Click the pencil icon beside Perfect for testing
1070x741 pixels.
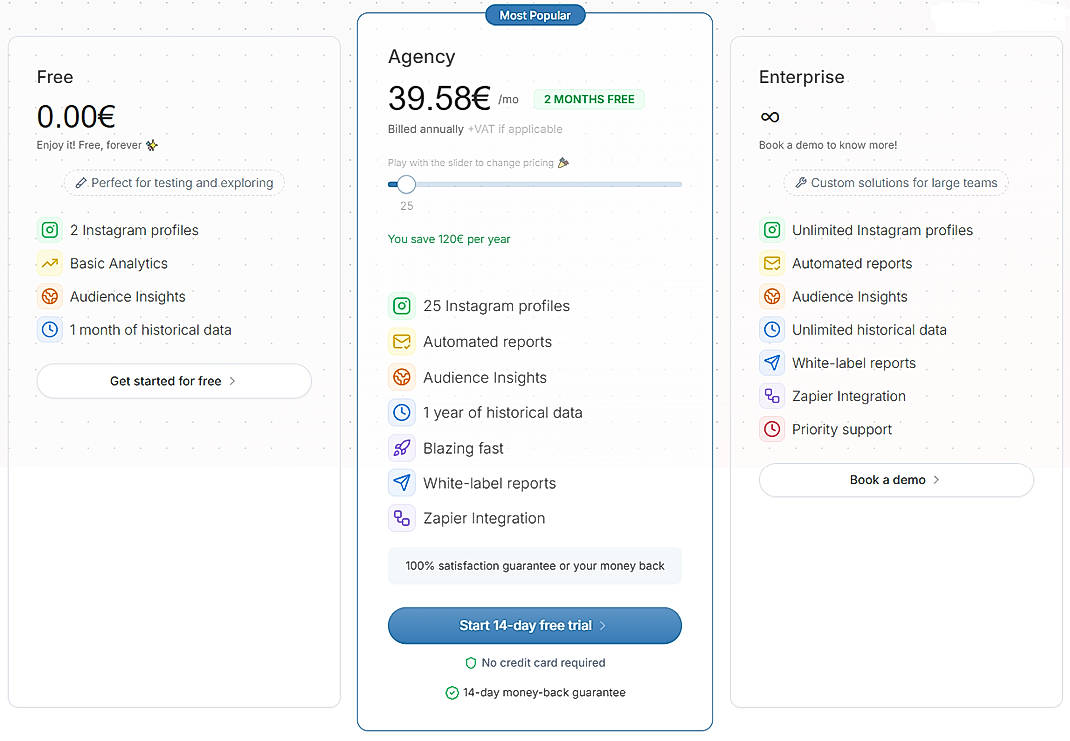click(81, 183)
